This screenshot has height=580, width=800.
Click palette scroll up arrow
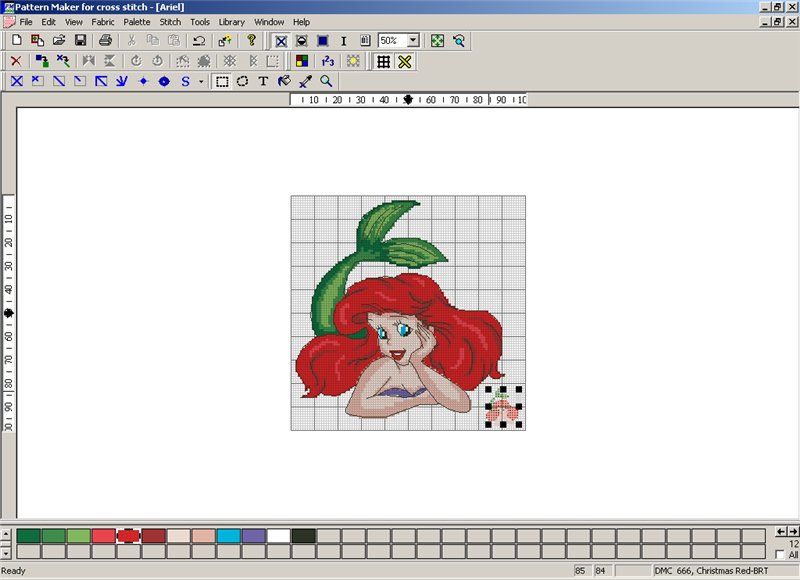click(6, 534)
